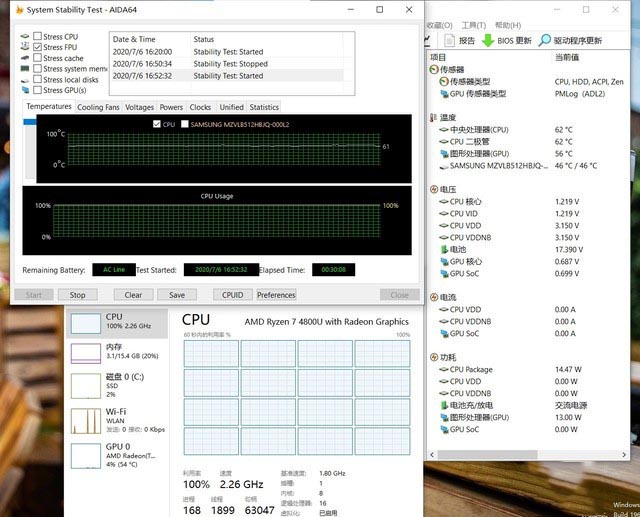Select the 中央处理器(CPU) temperature row
The image size is (640, 517).
click(x=529, y=130)
